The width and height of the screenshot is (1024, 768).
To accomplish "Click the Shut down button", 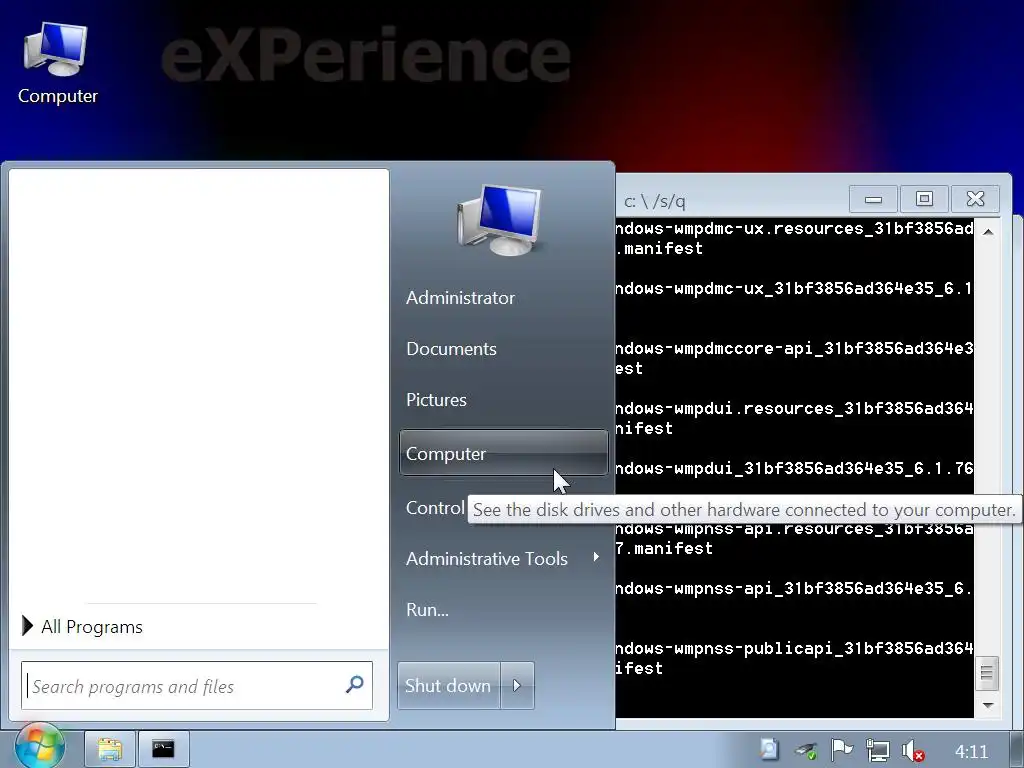I will [449, 685].
